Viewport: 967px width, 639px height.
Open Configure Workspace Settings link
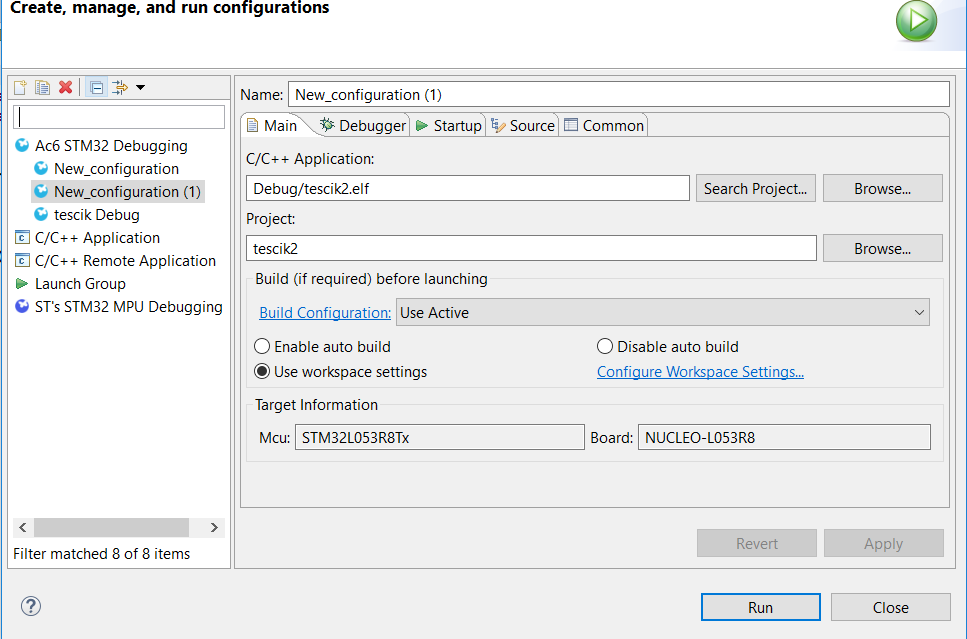tap(700, 372)
